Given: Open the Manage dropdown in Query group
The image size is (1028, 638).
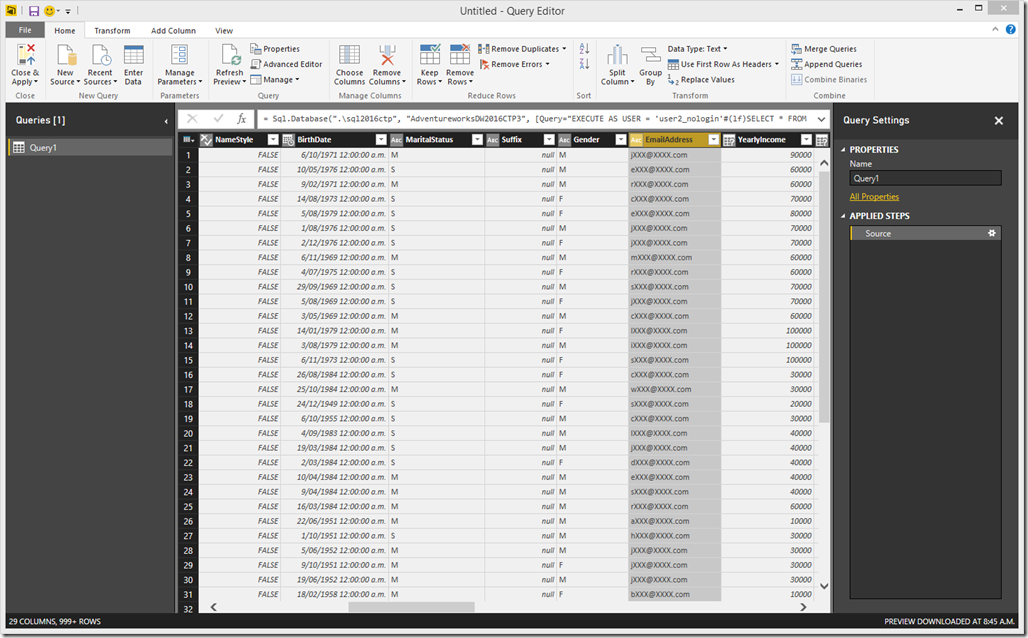Looking at the screenshot, I should tap(275, 80).
